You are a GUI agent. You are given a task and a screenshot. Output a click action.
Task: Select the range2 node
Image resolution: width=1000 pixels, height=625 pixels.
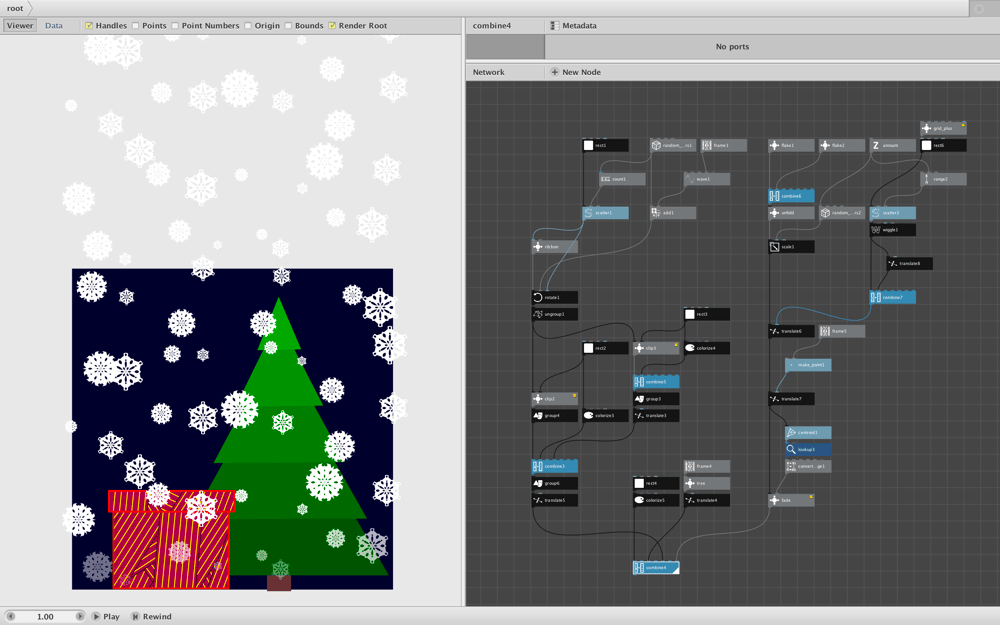coord(943,179)
